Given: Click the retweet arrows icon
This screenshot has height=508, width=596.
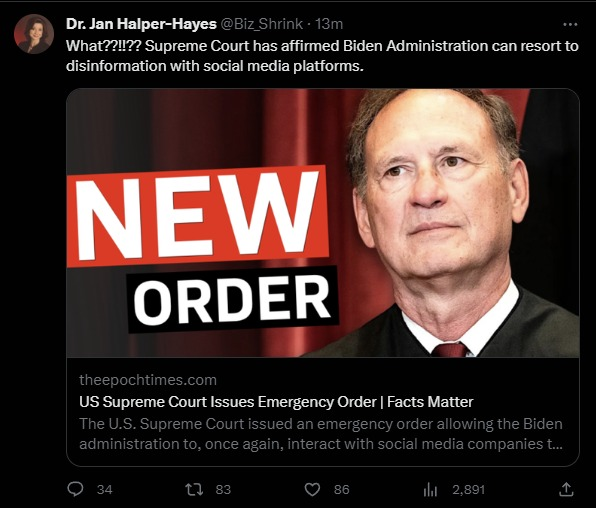Looking at the screenshot, I should coord(193,489).
